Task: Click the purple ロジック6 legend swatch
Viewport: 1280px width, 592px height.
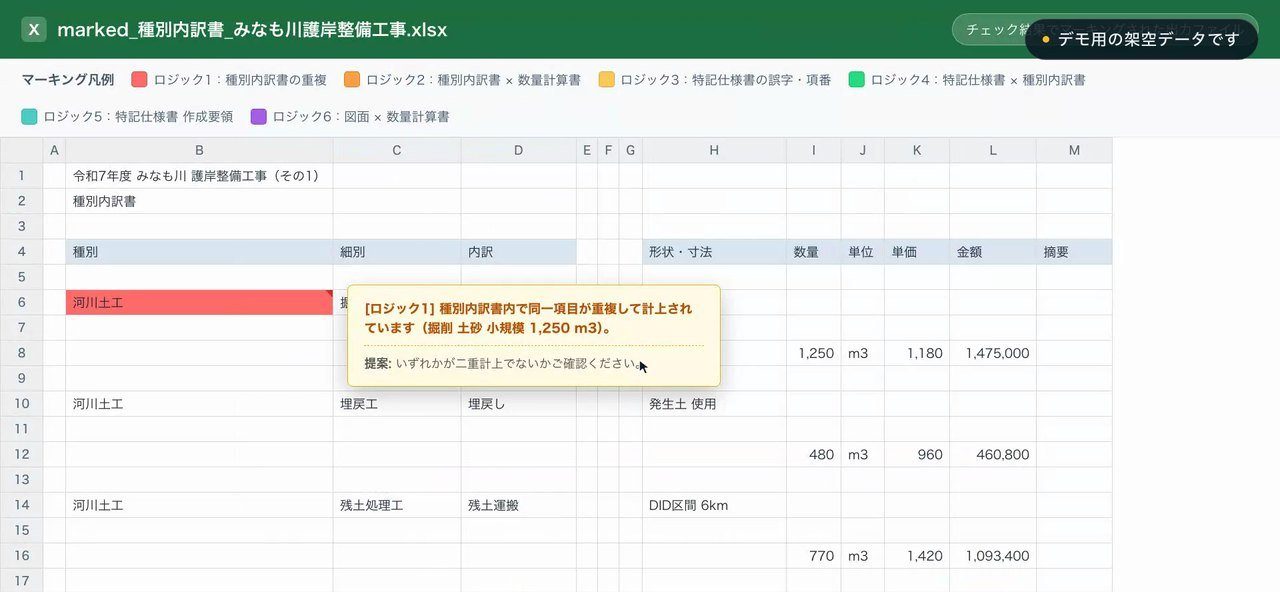Action: 259,117
